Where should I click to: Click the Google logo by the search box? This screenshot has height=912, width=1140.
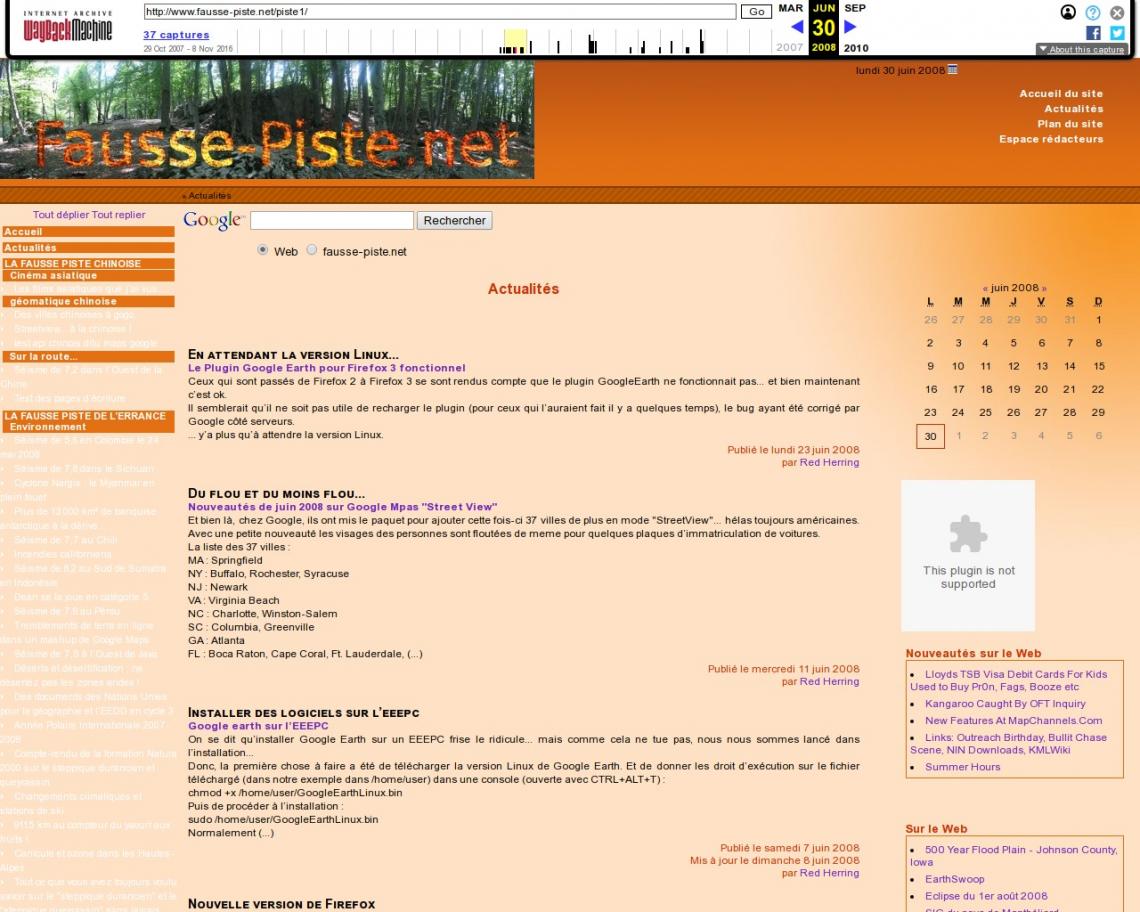214,220
